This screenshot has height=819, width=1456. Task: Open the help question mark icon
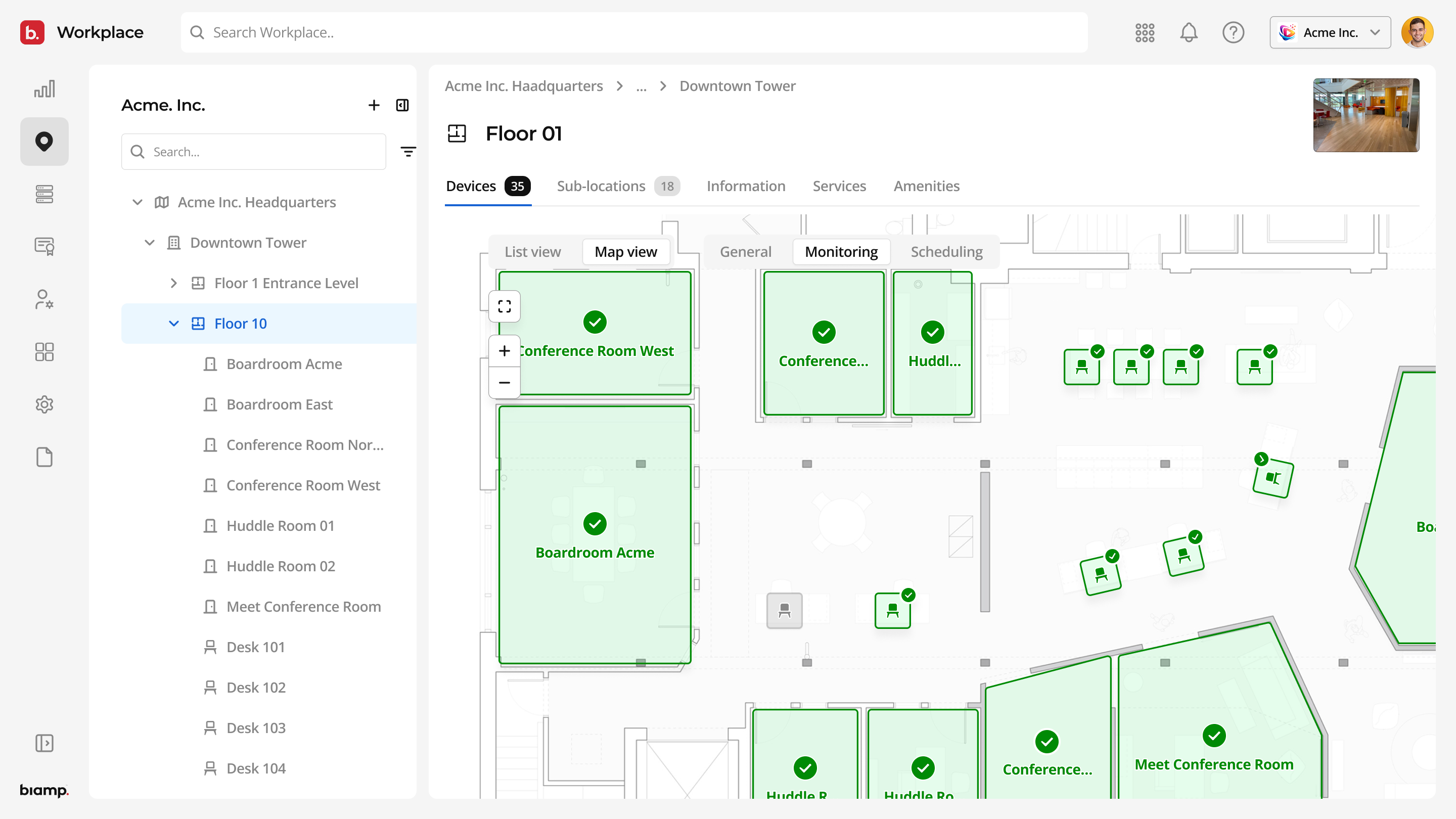1233,32
